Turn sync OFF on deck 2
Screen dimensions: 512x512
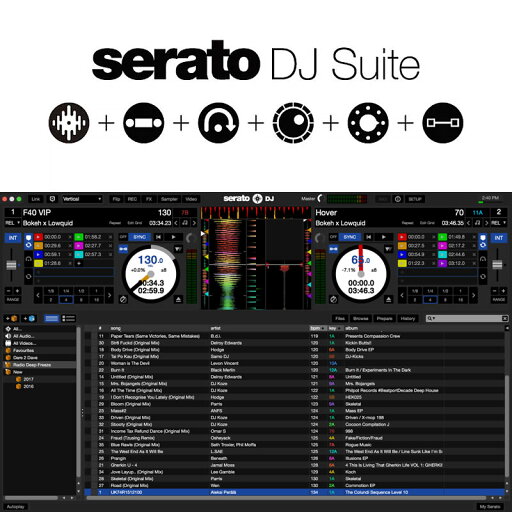tap(333, 237)
